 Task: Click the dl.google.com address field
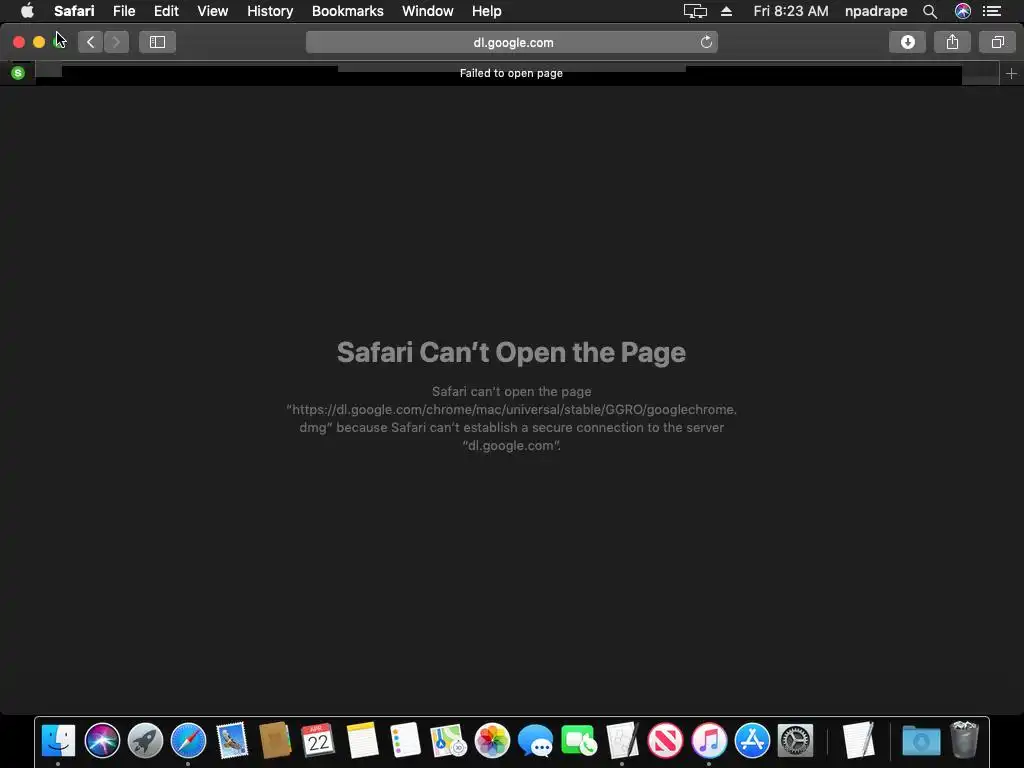coord(512,42)
